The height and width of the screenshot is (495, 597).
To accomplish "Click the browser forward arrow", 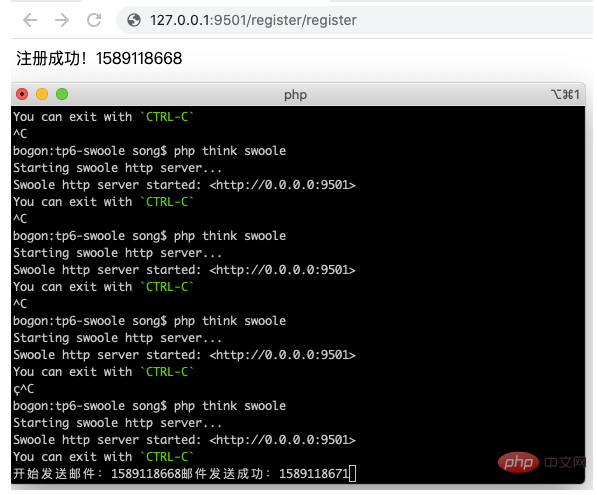I will click(x=62, y=20).
